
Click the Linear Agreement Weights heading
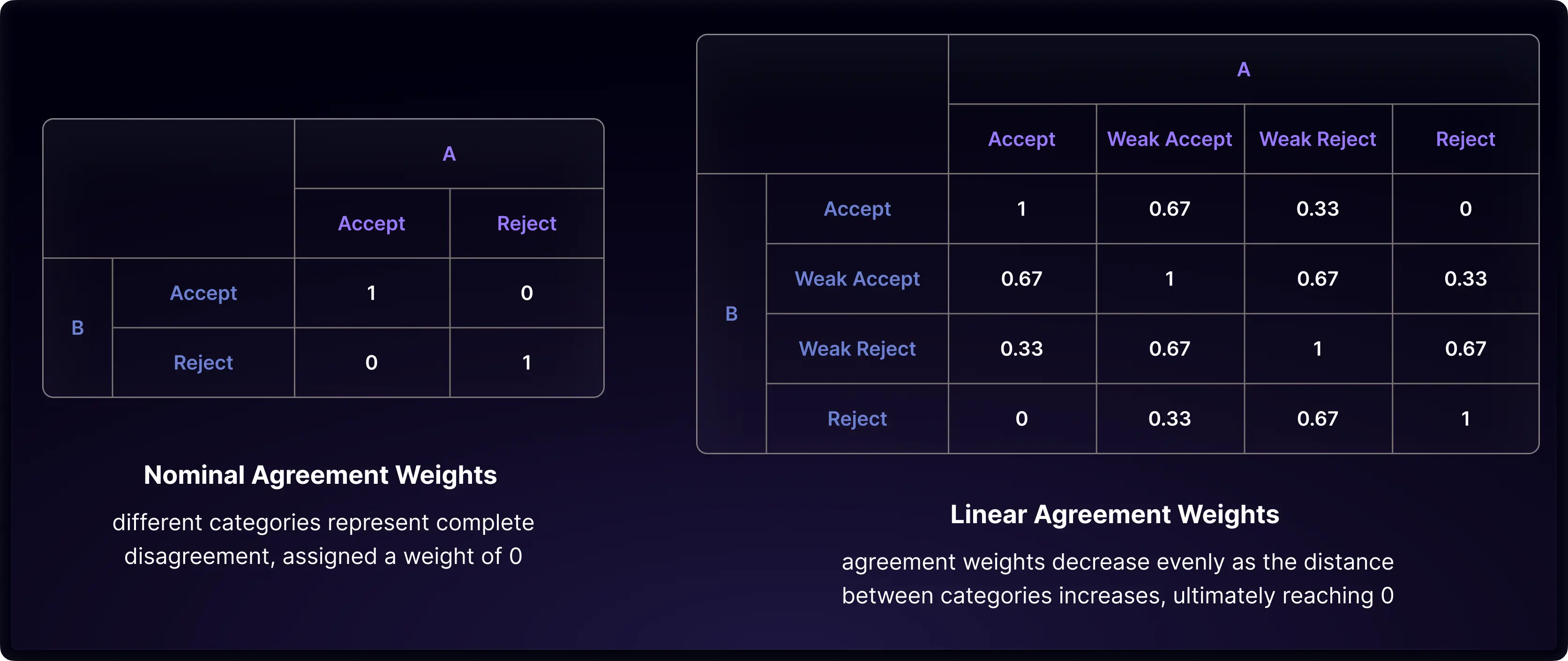[1115, 514]
